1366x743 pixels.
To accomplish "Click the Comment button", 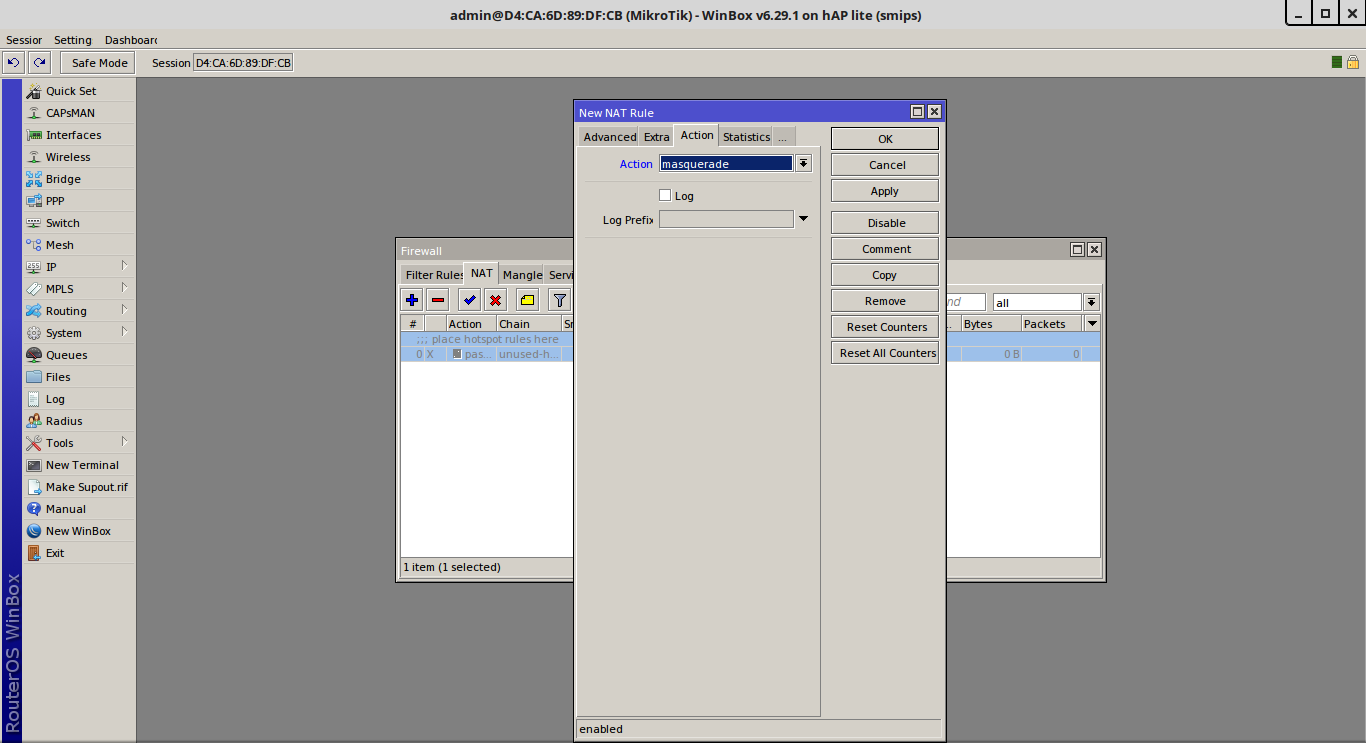I will (x=885, y=249).
